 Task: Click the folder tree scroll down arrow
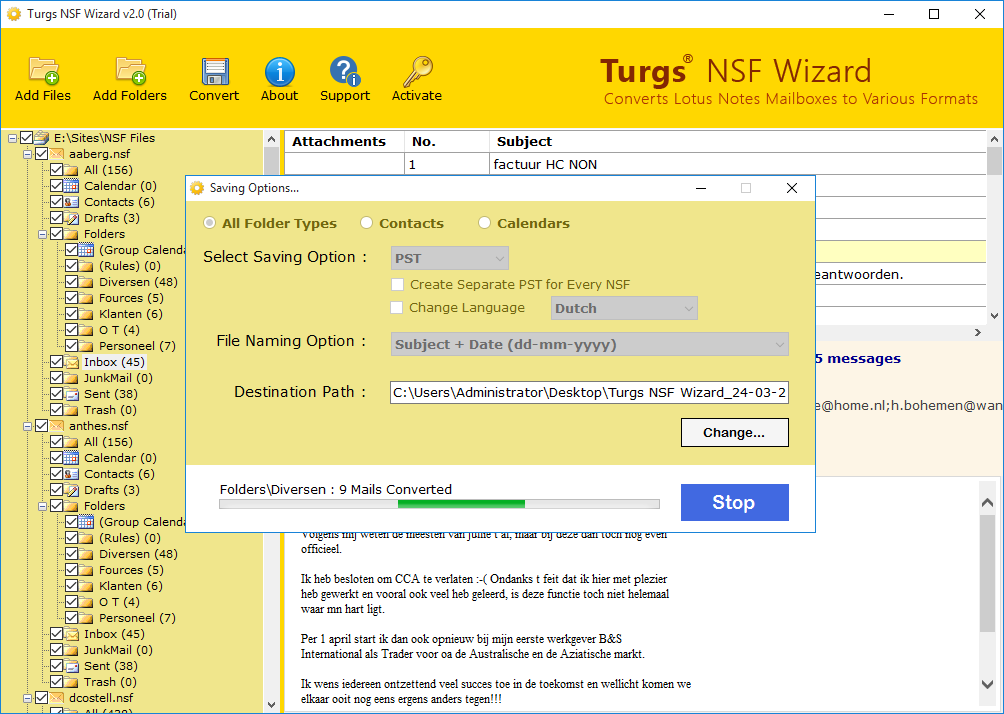(271, 704)
